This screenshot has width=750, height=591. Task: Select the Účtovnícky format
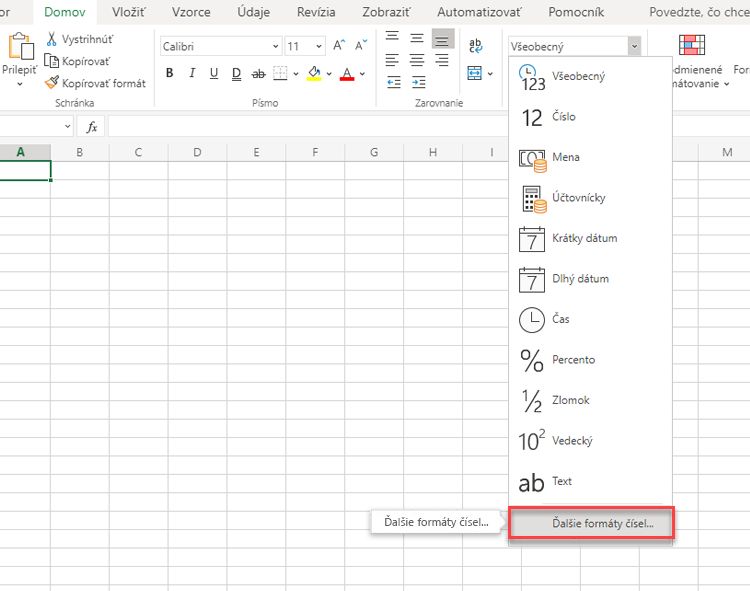point(590,198)
